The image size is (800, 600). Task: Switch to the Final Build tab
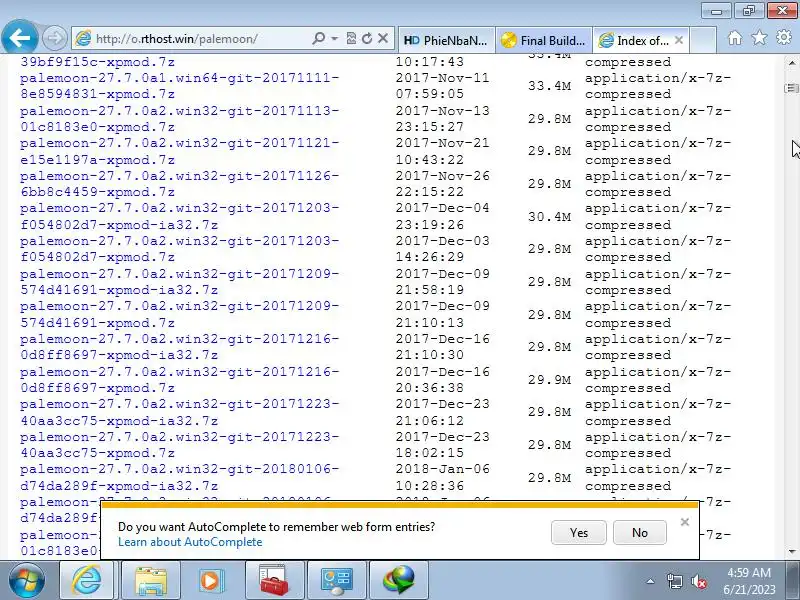(543, 40)
